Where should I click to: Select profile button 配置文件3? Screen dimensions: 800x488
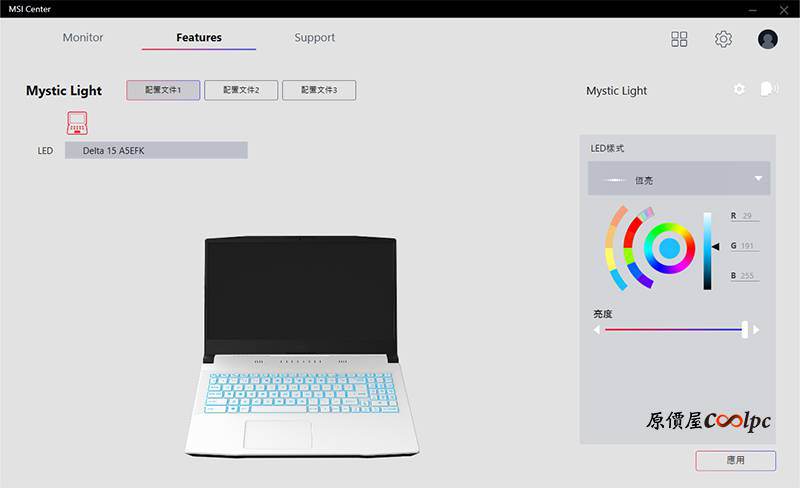coord(319,90)
